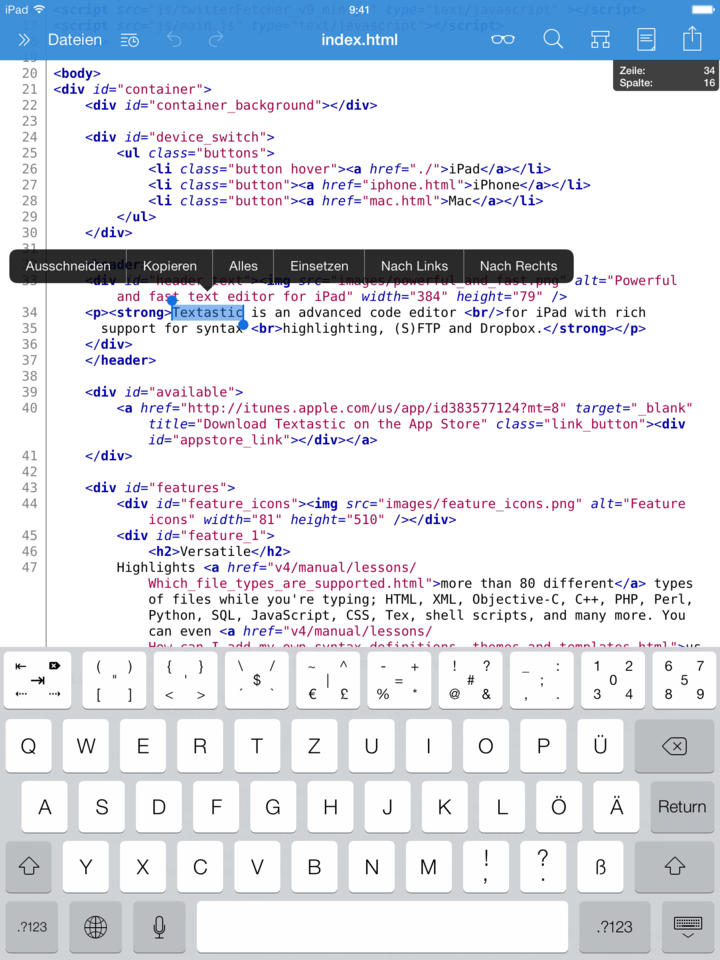Start dictation with the microphone key

159,927
